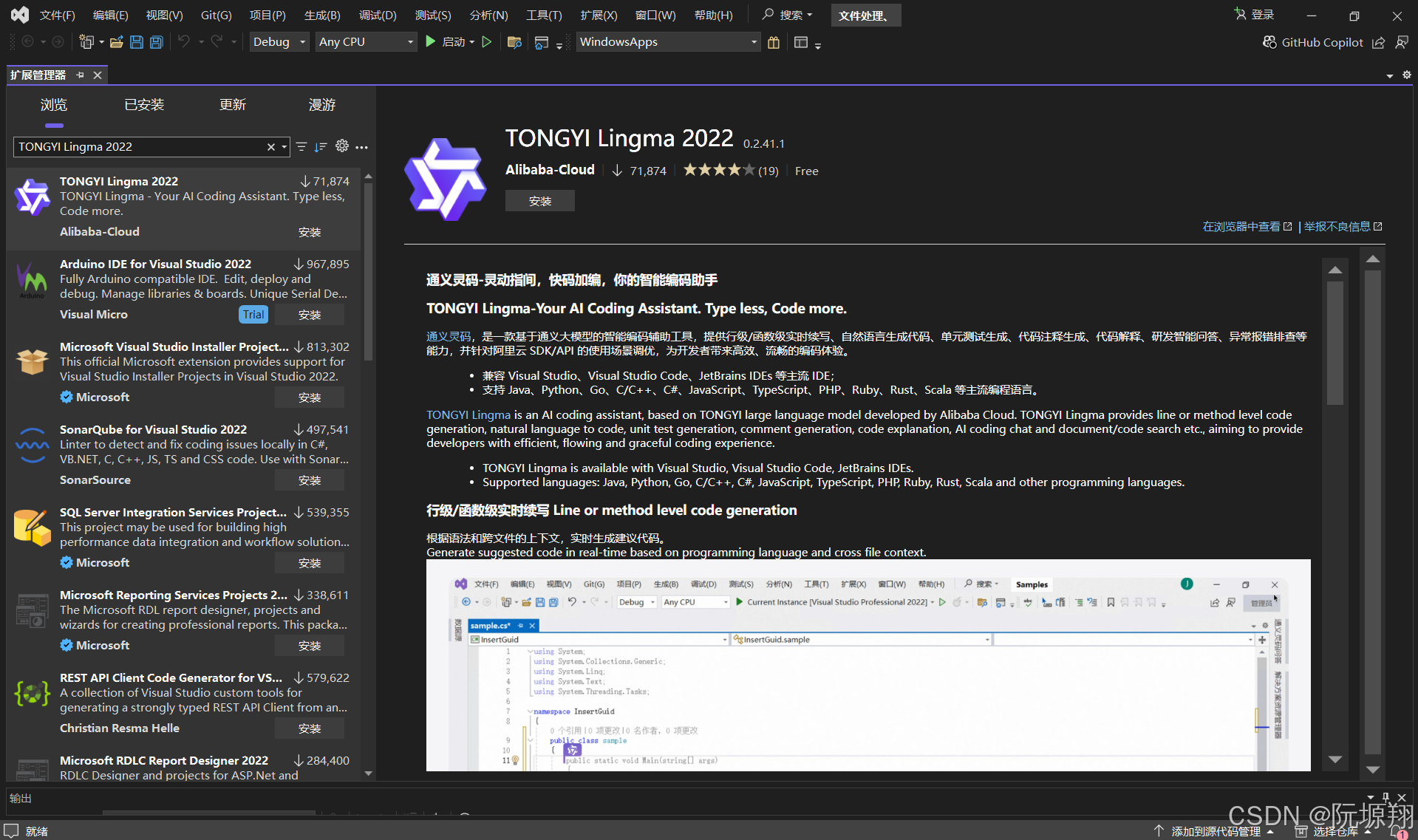This screenshot has height=840, width=1418.
Task: Click the Open File folder icon
Action: [x=117, y=42]
